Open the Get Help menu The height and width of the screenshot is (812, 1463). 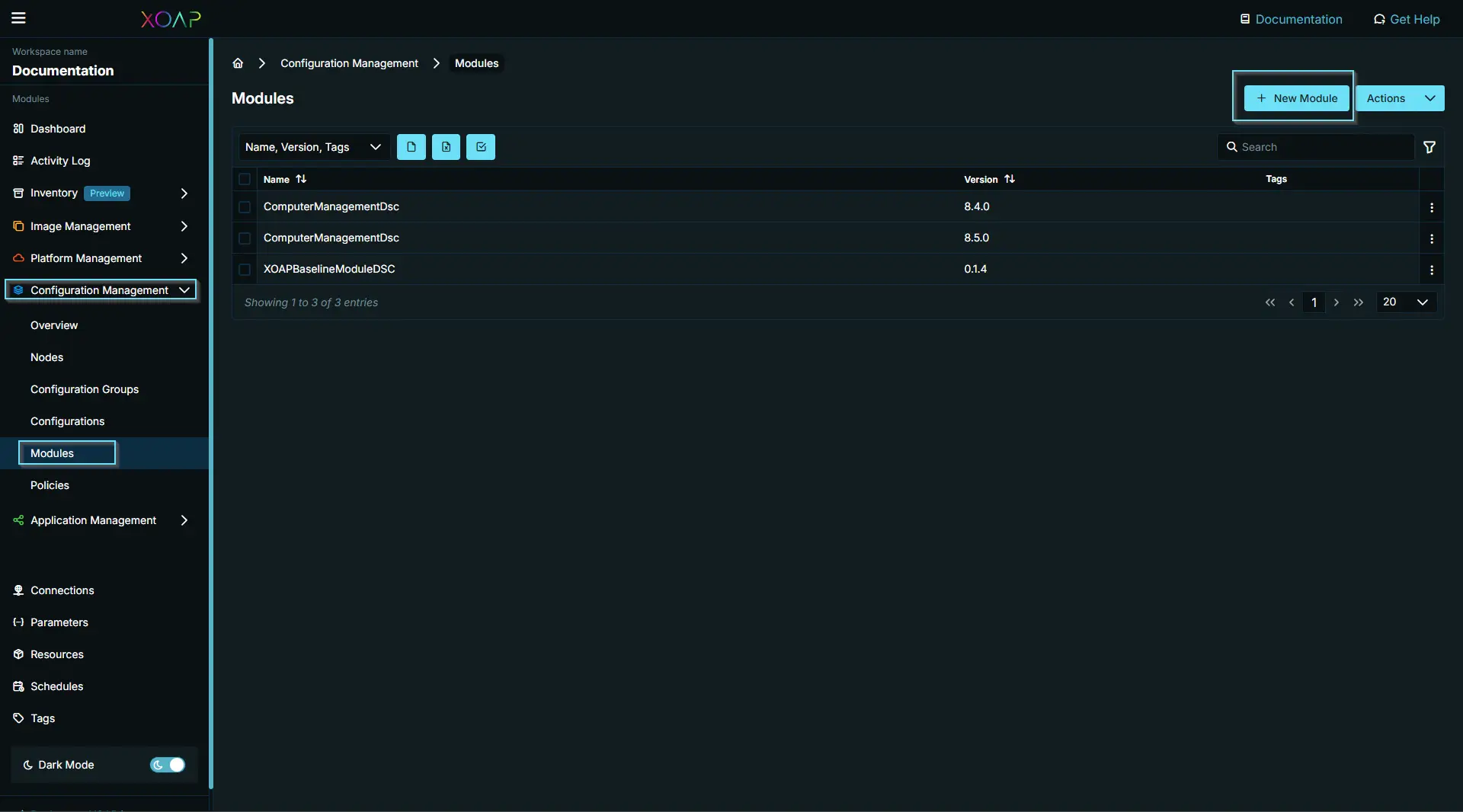click(1406, 19)
